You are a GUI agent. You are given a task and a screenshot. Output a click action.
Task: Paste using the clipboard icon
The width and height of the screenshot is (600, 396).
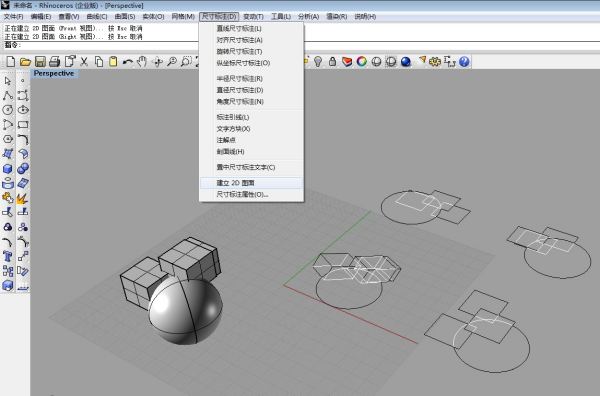[113, 62]
